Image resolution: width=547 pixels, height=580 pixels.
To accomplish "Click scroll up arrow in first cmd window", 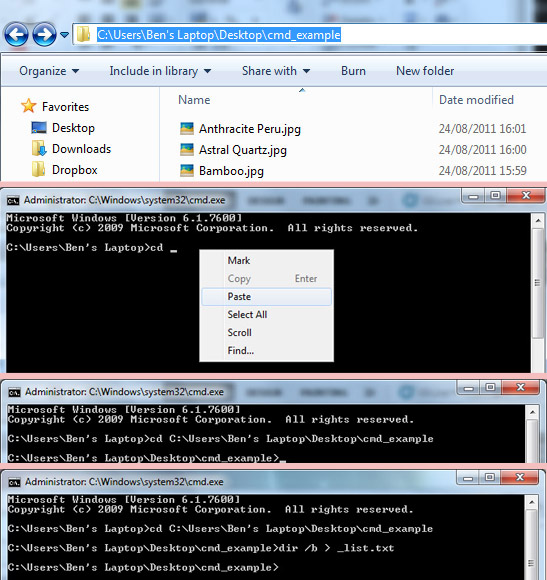I will 538,221.
